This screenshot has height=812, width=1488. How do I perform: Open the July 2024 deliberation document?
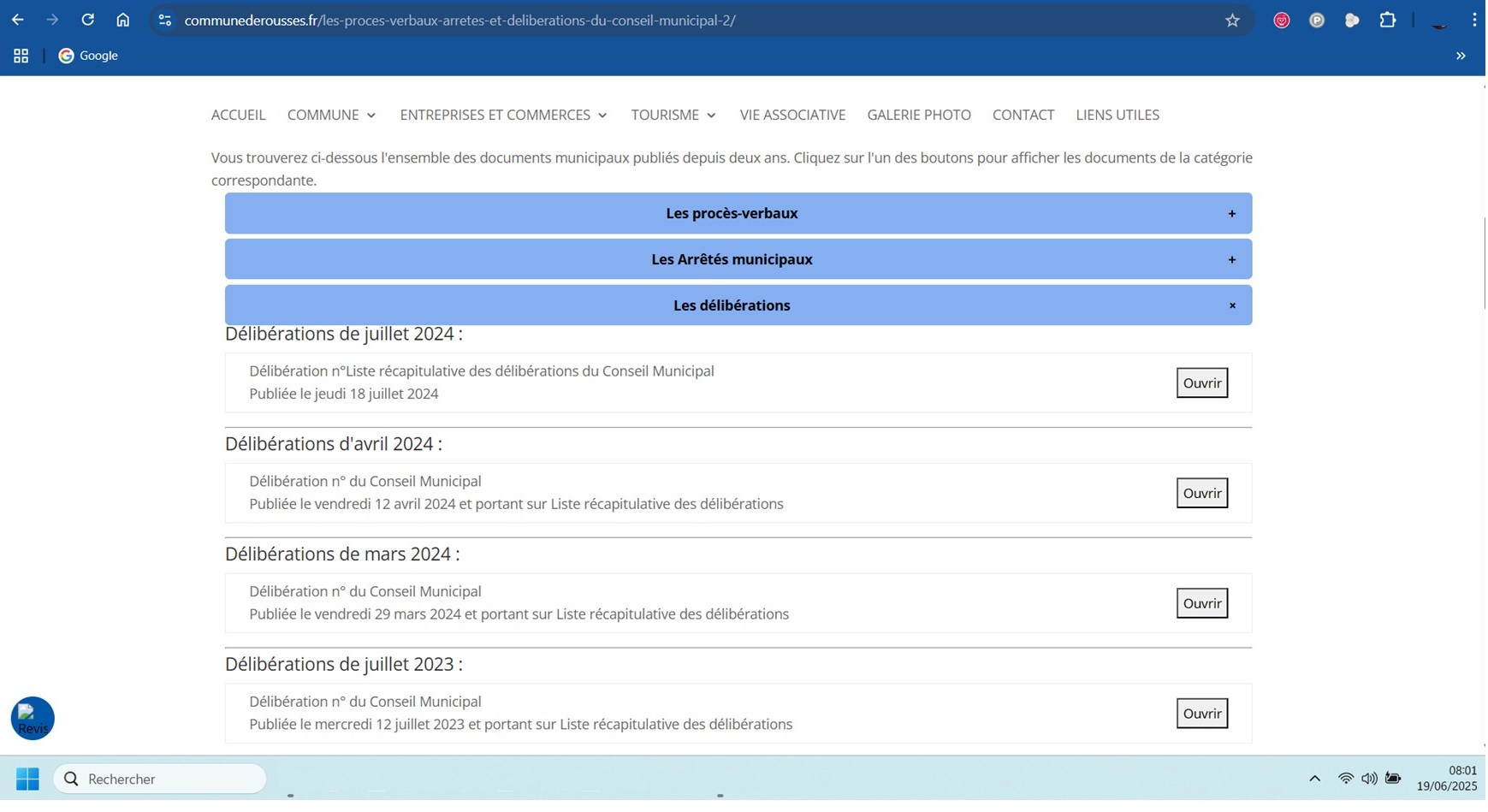point(1201,383)
